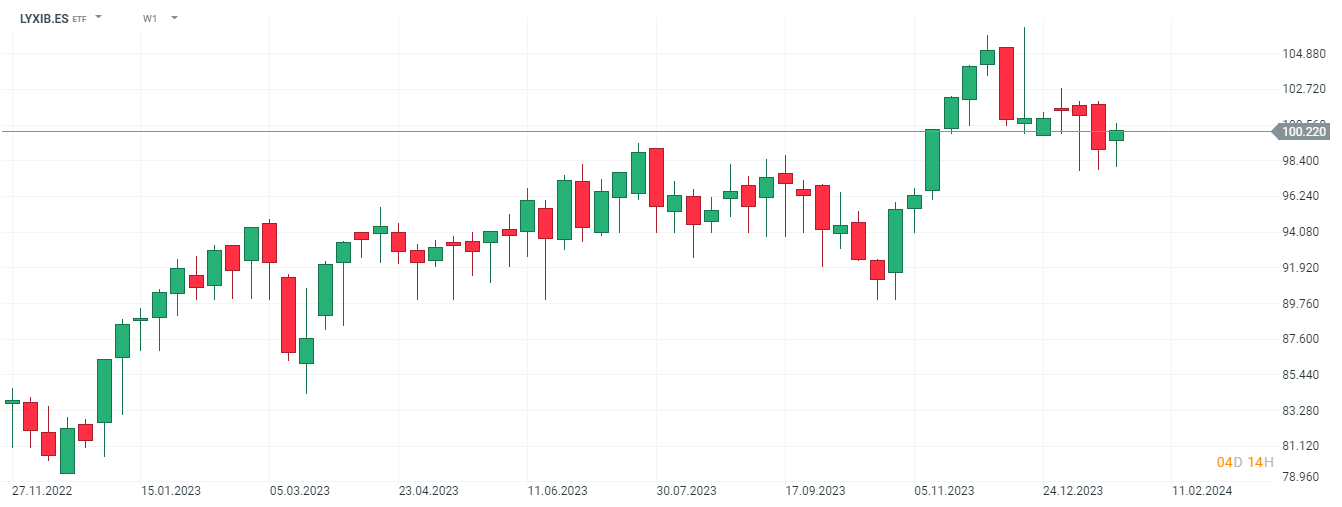The width and height of the screenshot is (1342, 507).
Task: Click the 94.080 price axis label
Action: pos(1303,232)
